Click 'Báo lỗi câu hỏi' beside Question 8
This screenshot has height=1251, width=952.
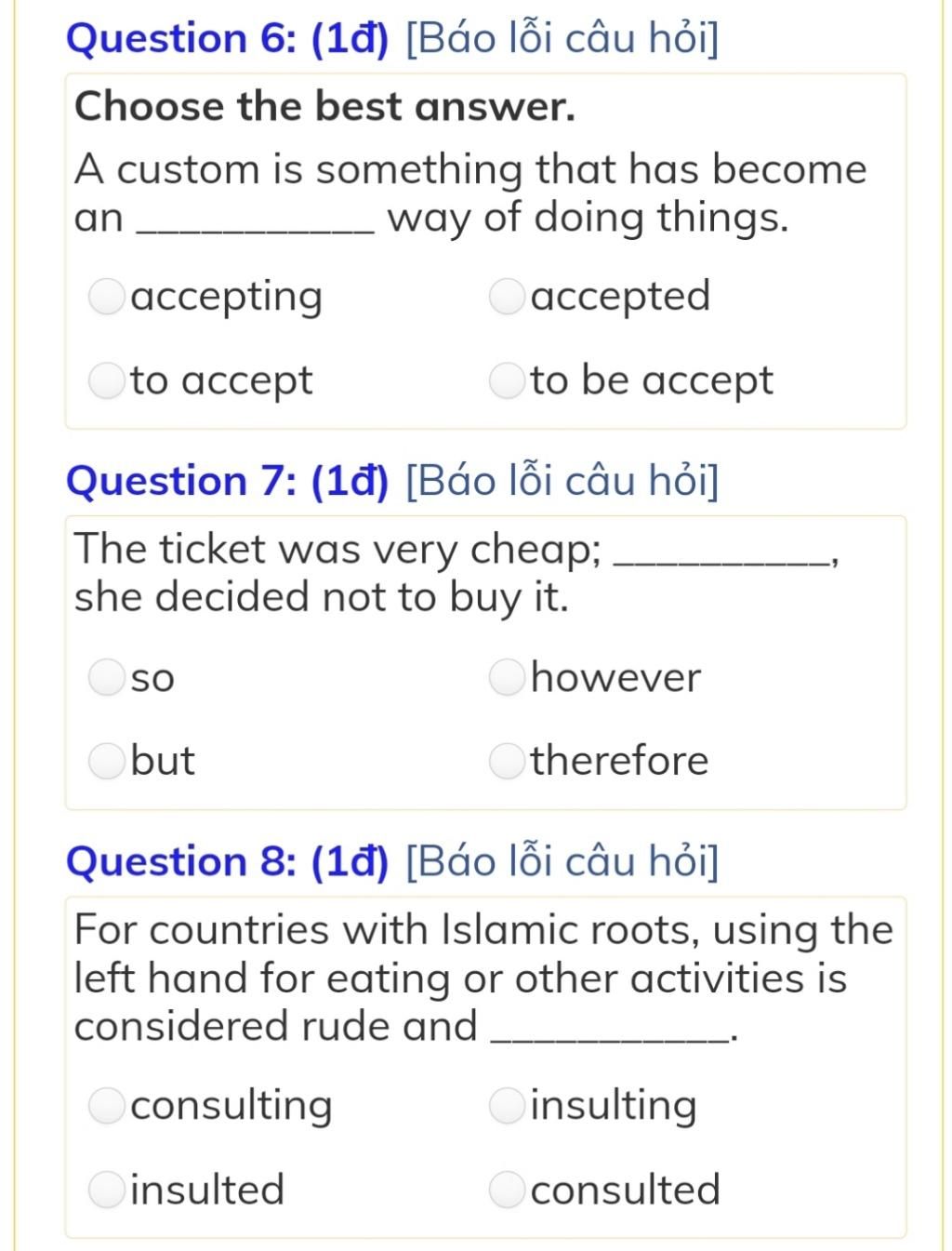coord(562,861)
